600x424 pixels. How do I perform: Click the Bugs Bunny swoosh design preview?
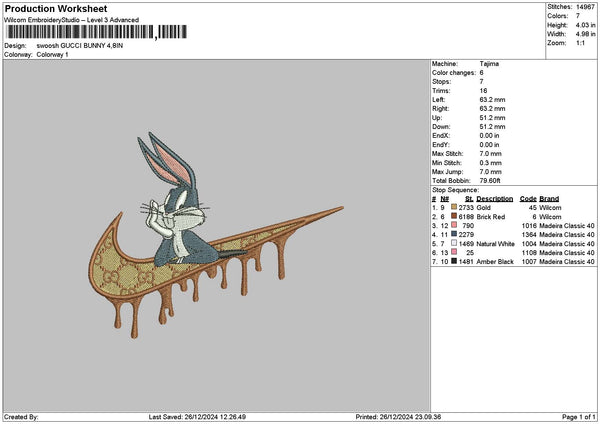[x=216, y=235]
